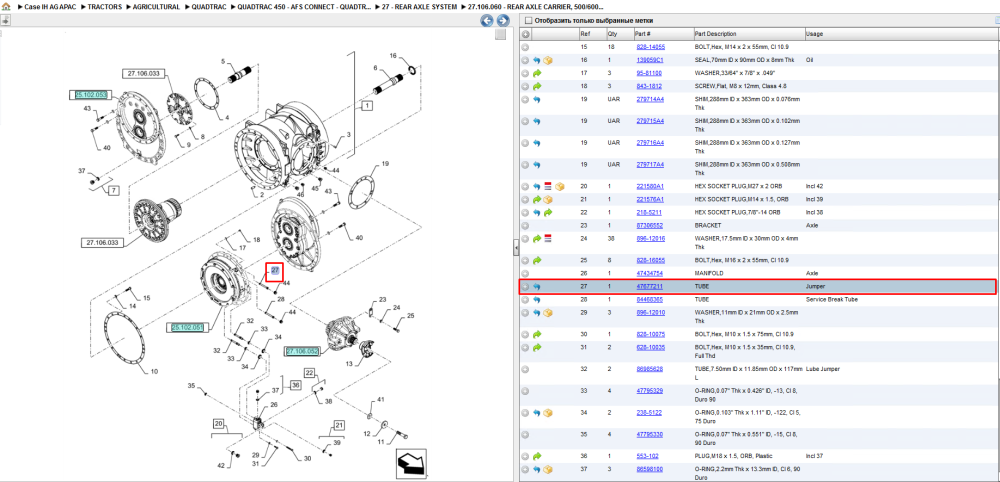Click green arrow icon for part 628-10035
This screenshot has width=1000, height=482.
[536, 347]
